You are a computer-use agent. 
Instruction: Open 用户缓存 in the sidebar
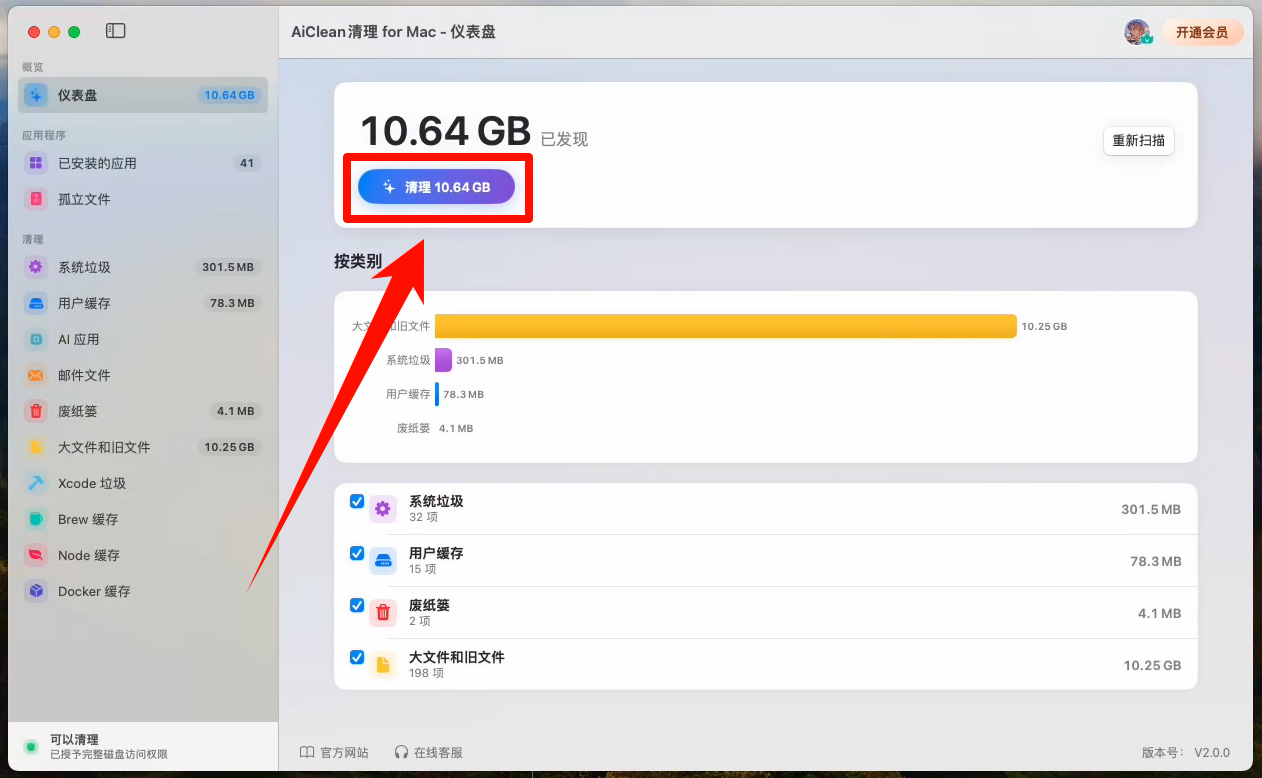click(143, 303)
